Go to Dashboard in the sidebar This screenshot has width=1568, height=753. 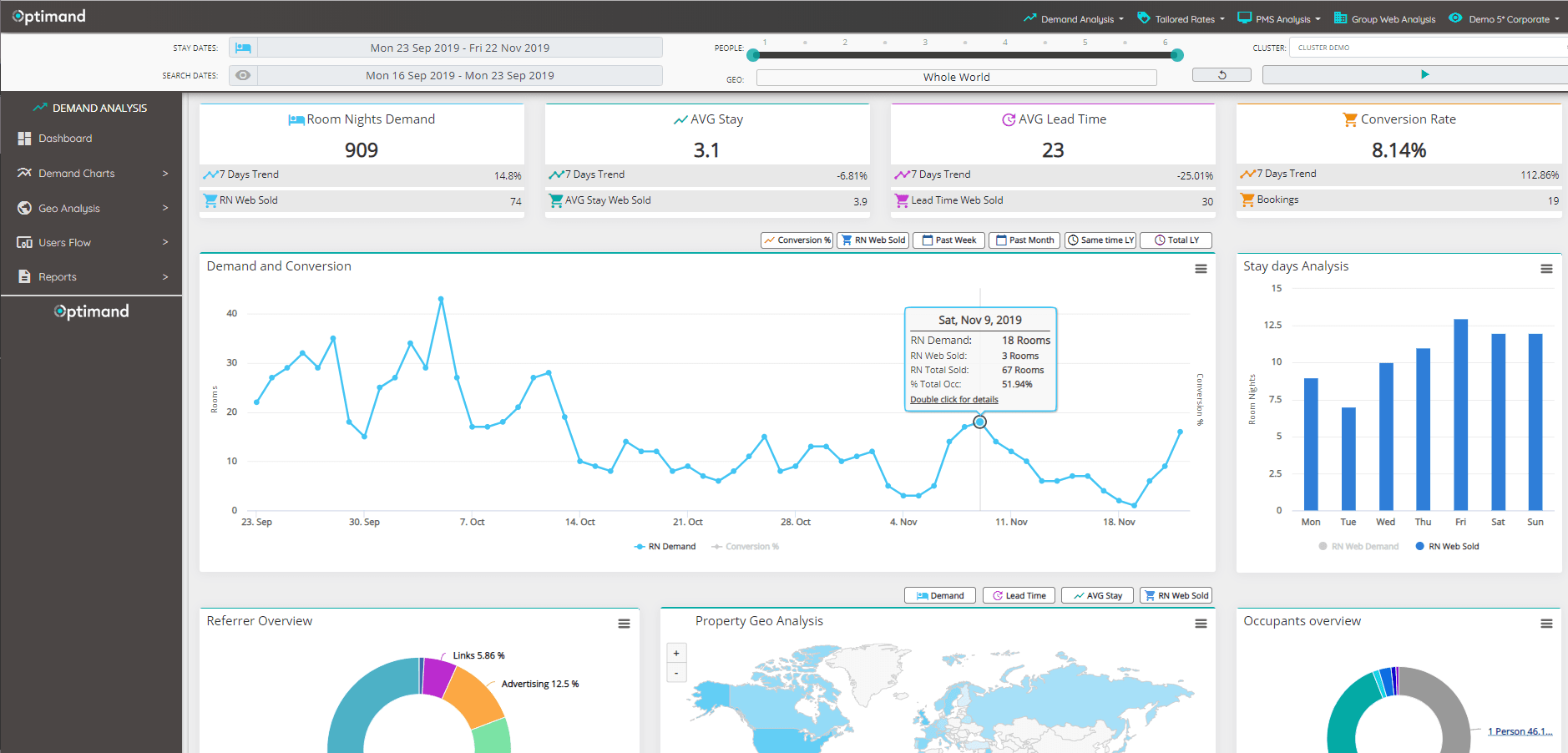tap(65, 139)
